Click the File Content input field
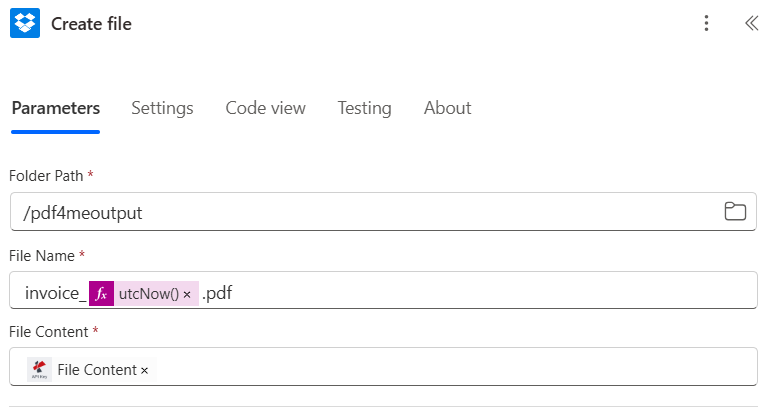764x413 pixels. [383, 366]
